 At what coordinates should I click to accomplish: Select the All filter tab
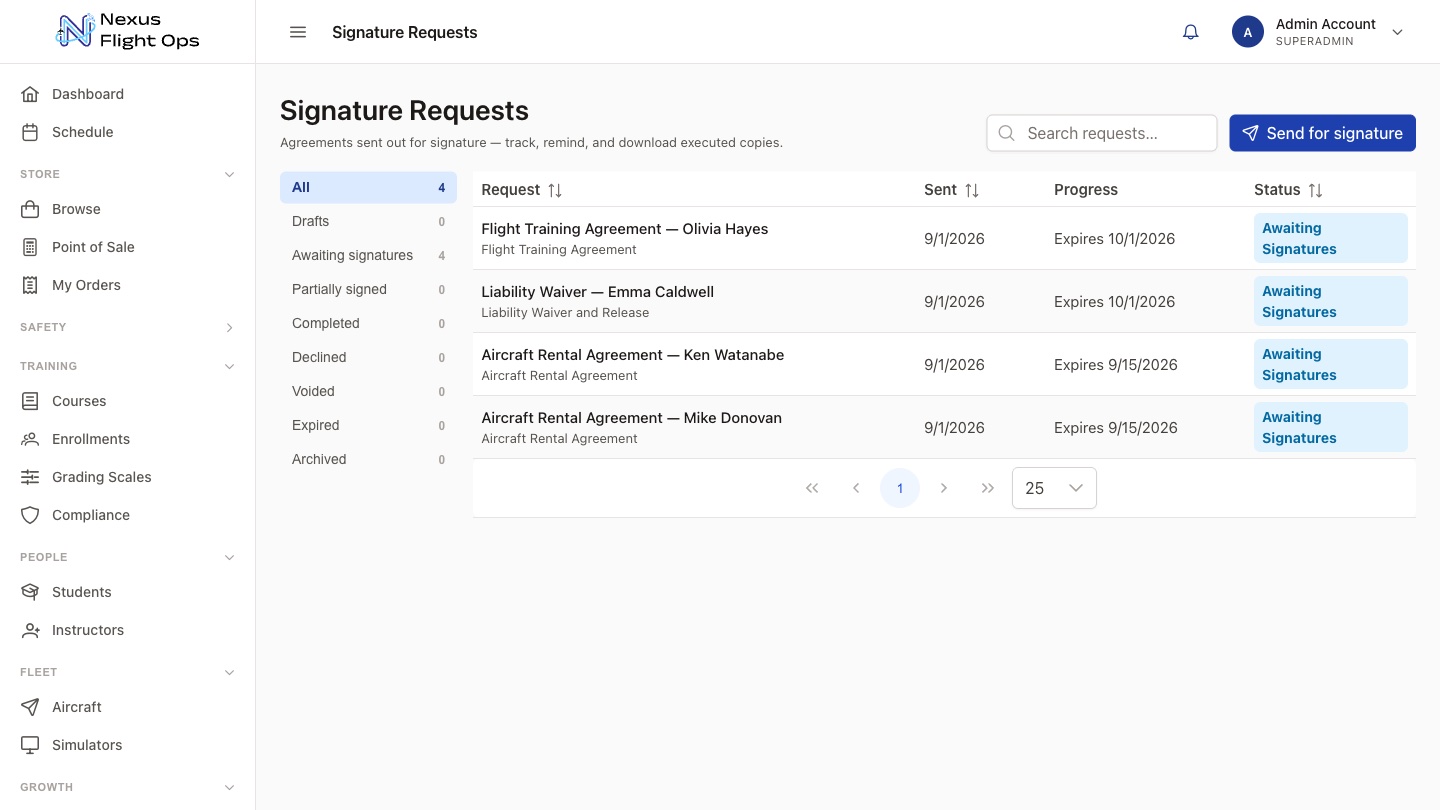click(x=368, y=187)
